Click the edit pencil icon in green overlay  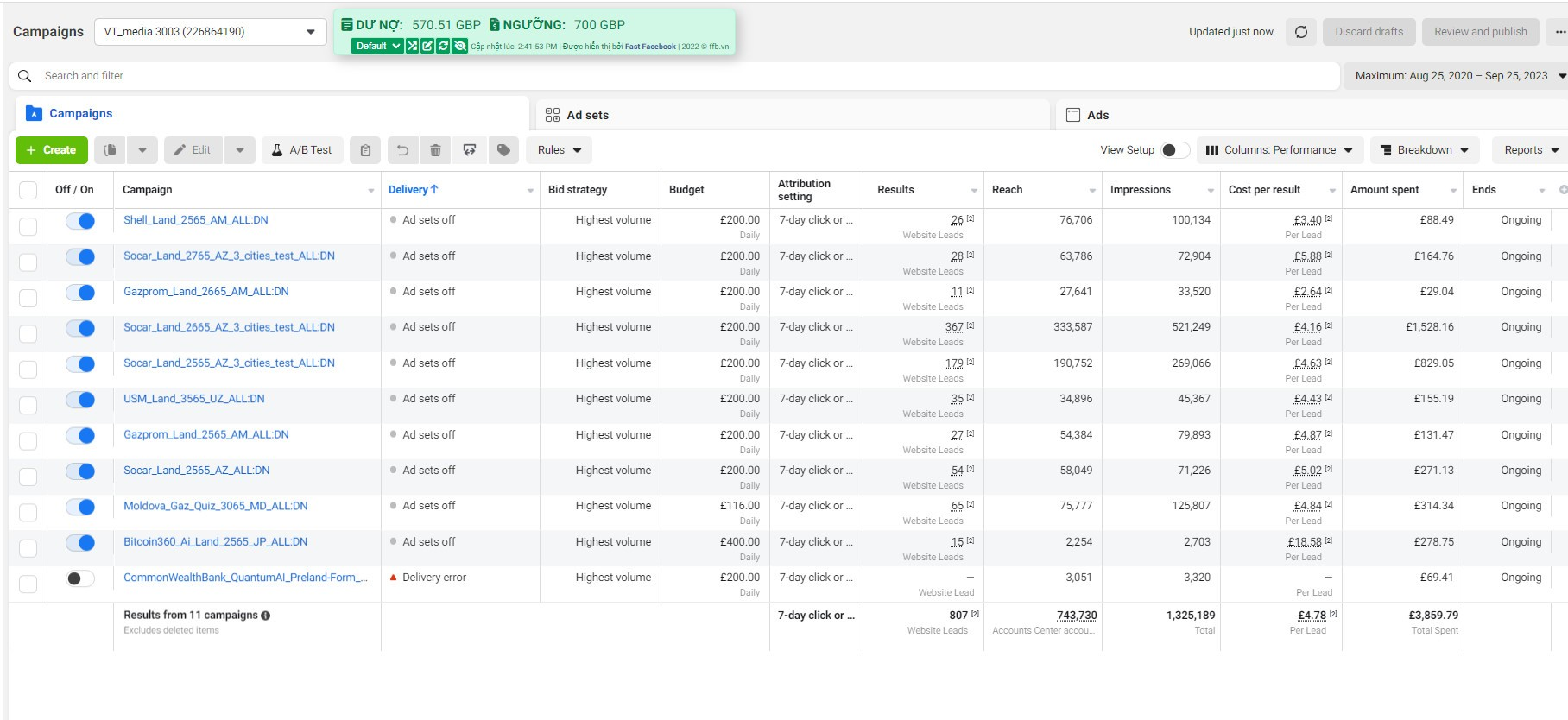pos(427,46)
